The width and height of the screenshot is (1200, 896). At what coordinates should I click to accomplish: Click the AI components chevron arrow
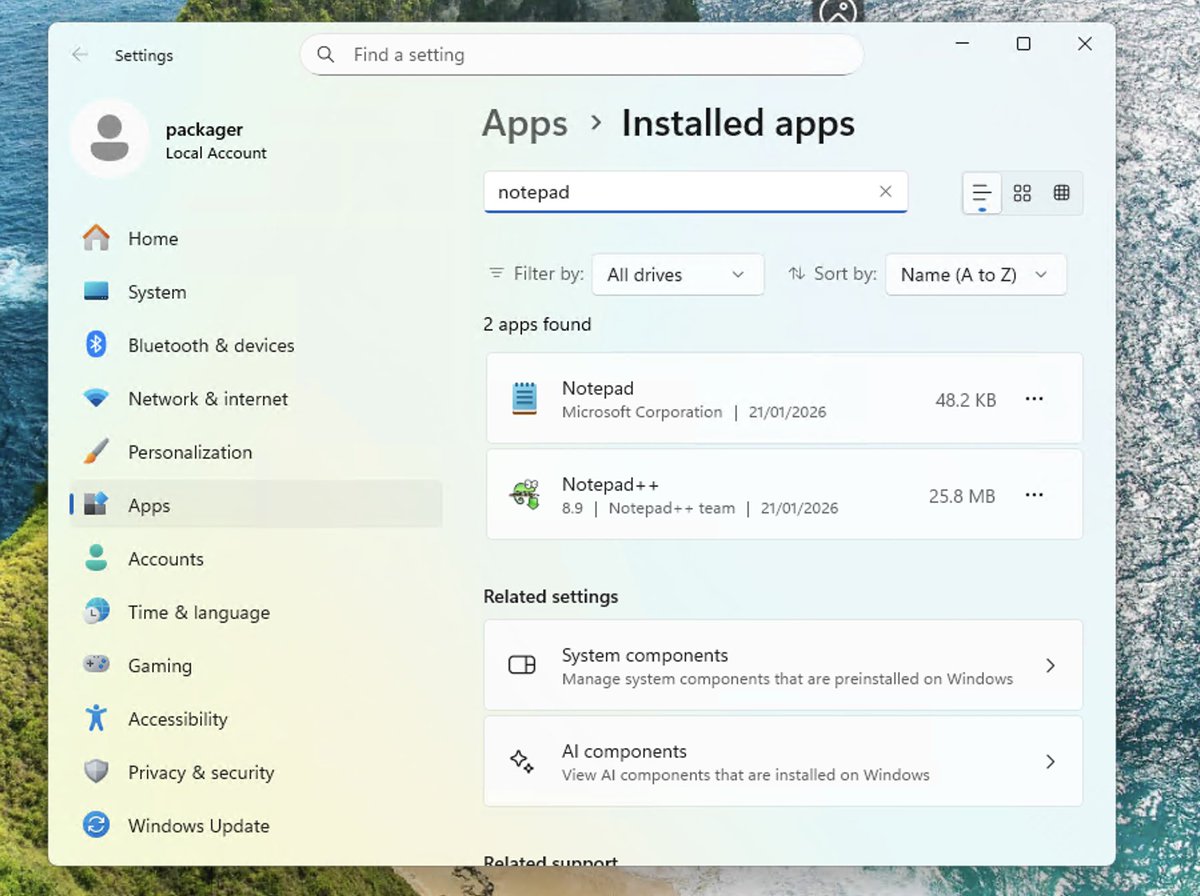click(x=1050, y=761)
